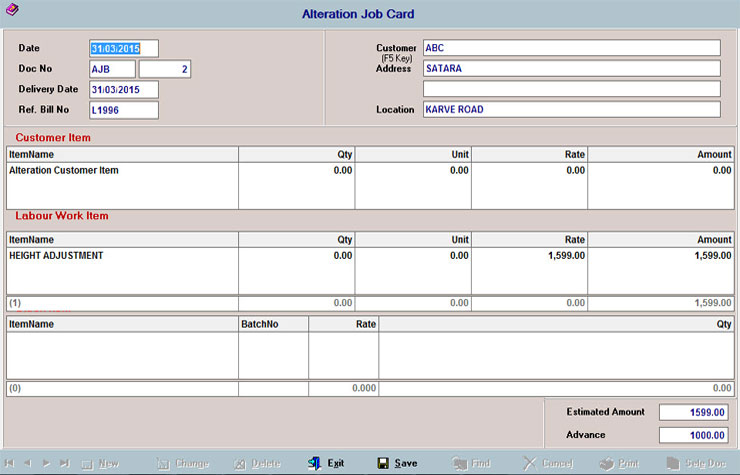Select the Delivery Date field

coord(123,90)
